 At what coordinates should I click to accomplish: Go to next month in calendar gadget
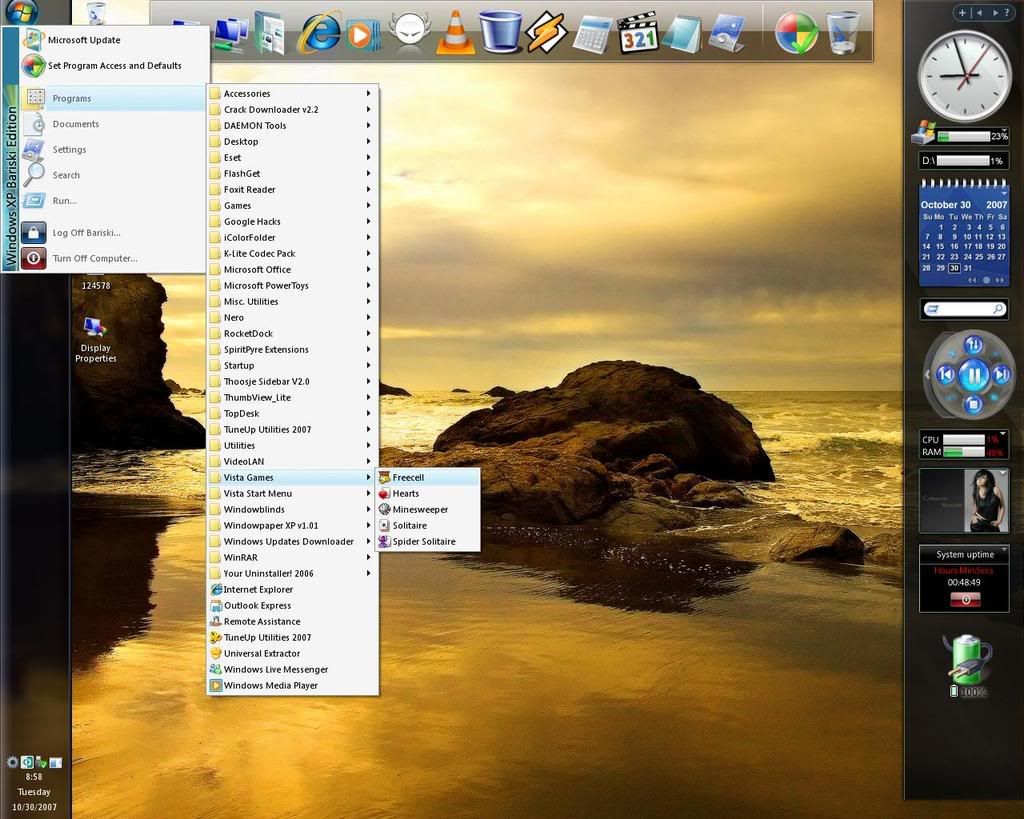[1000, 280]
